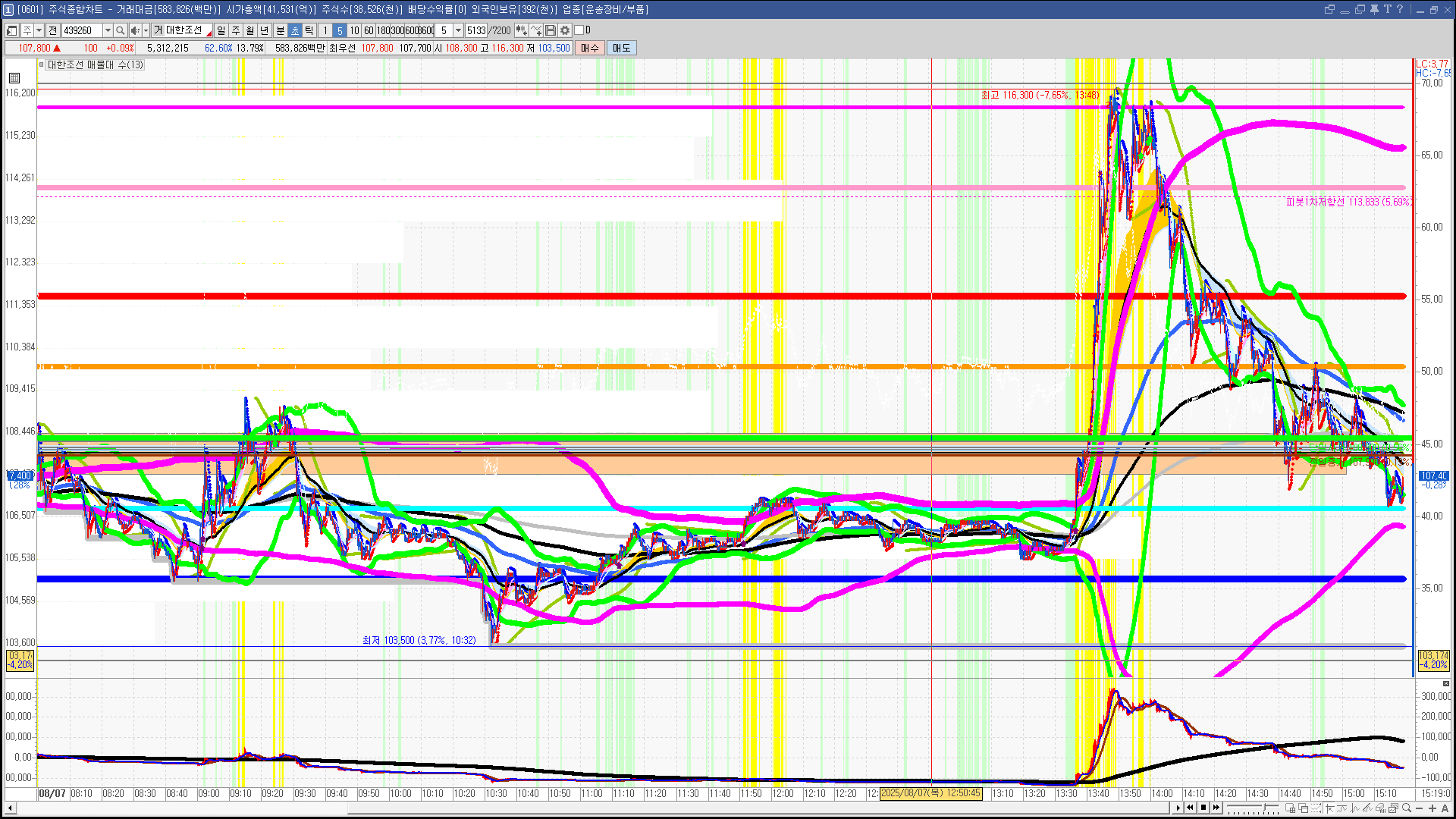The width and height of the screenshot is (1456, 819).
Task: Expand the stock code 439260 dropdown
Action: pos(108,30)
